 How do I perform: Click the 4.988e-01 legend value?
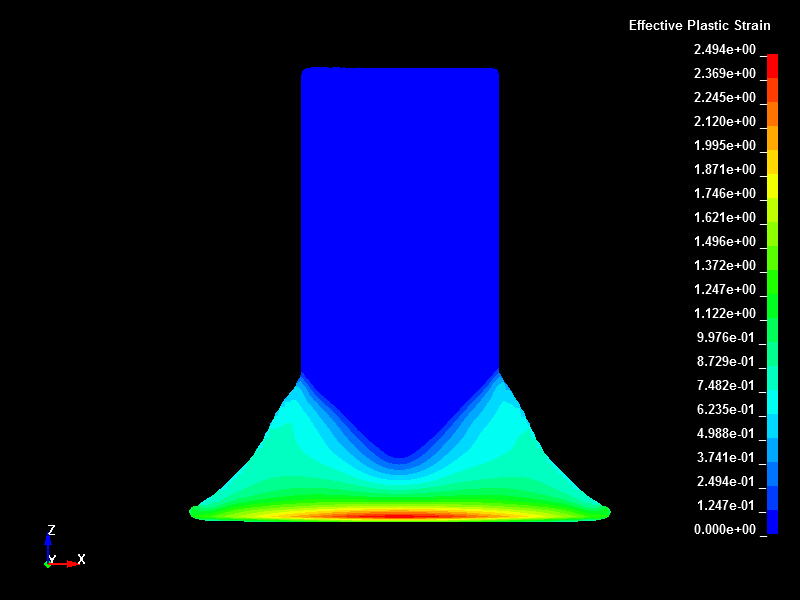pyautogui.click(x=726, y=433)
